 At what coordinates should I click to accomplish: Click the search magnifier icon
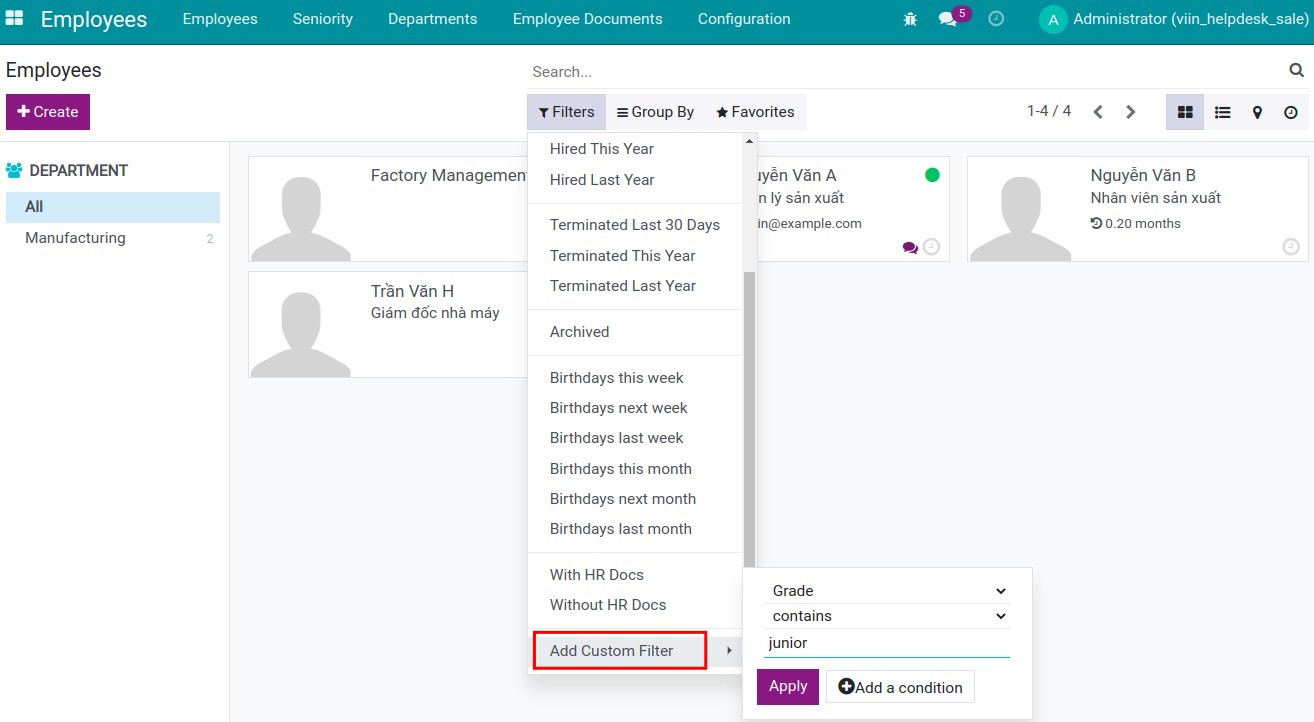(x=1296, y=71)
